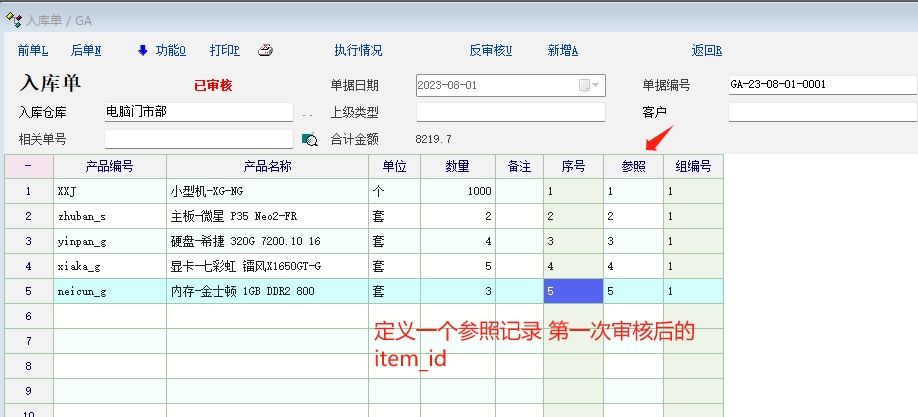Click the 参照 column header
Viewport: 918px width, 417px height.
633,166
